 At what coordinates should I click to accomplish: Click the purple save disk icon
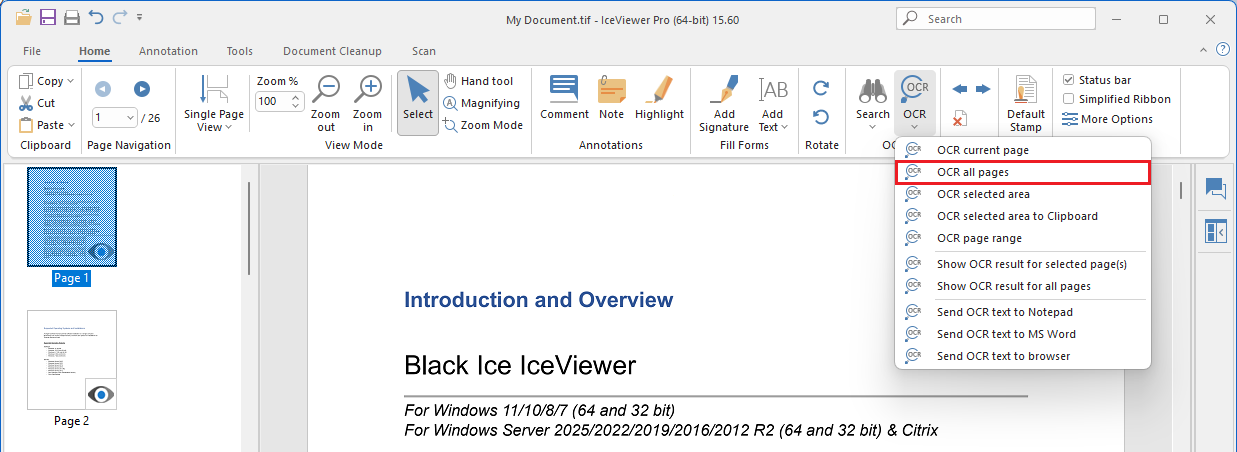coord(48,17)
